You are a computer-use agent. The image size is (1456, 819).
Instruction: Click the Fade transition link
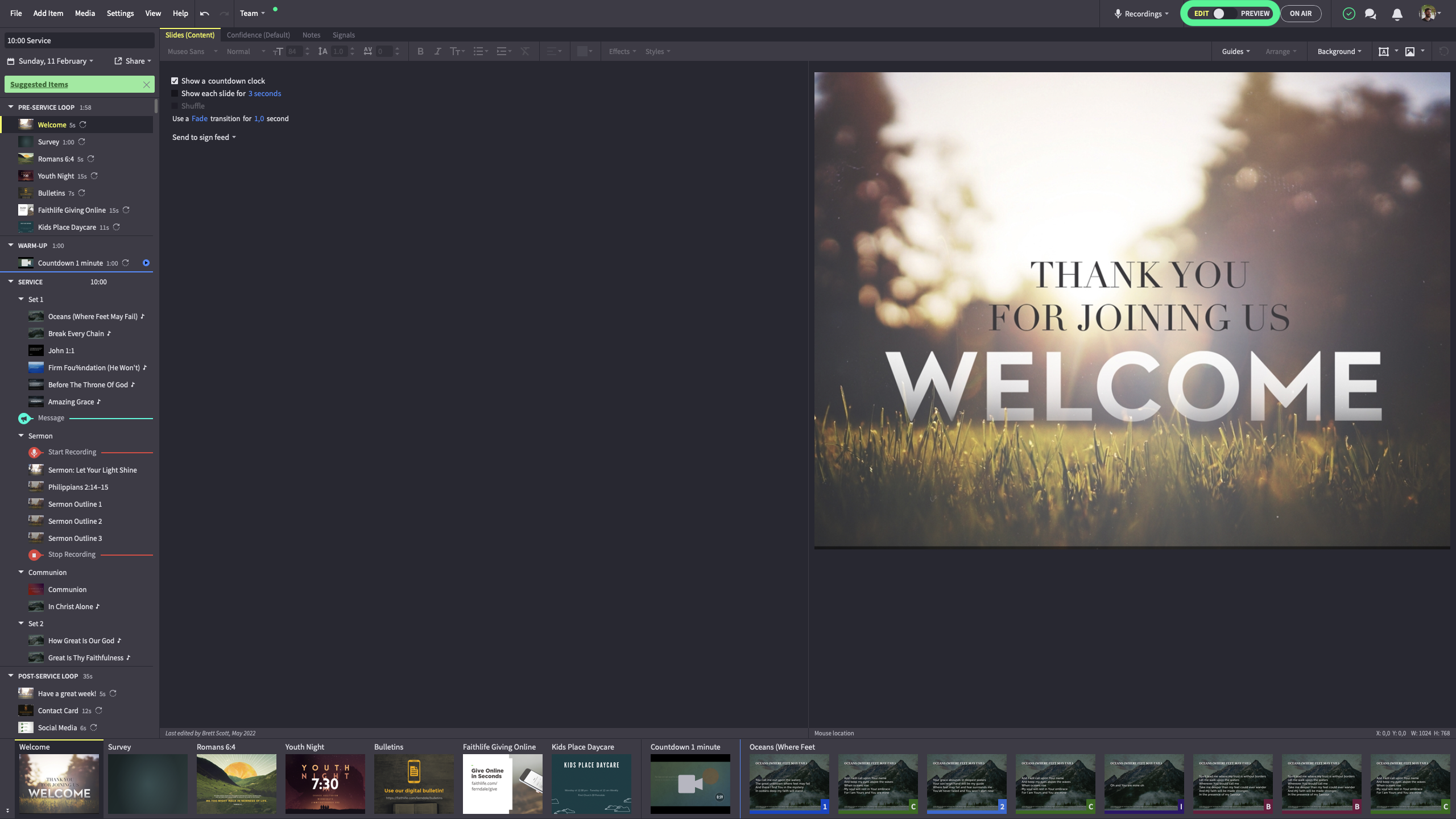(199, 118)
